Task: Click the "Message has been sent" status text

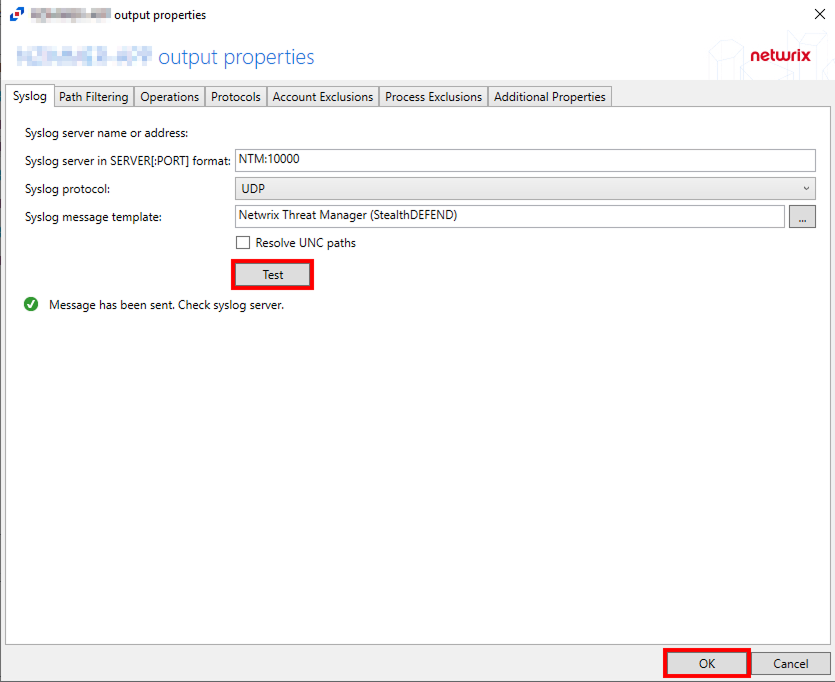Action: [166, 305]
